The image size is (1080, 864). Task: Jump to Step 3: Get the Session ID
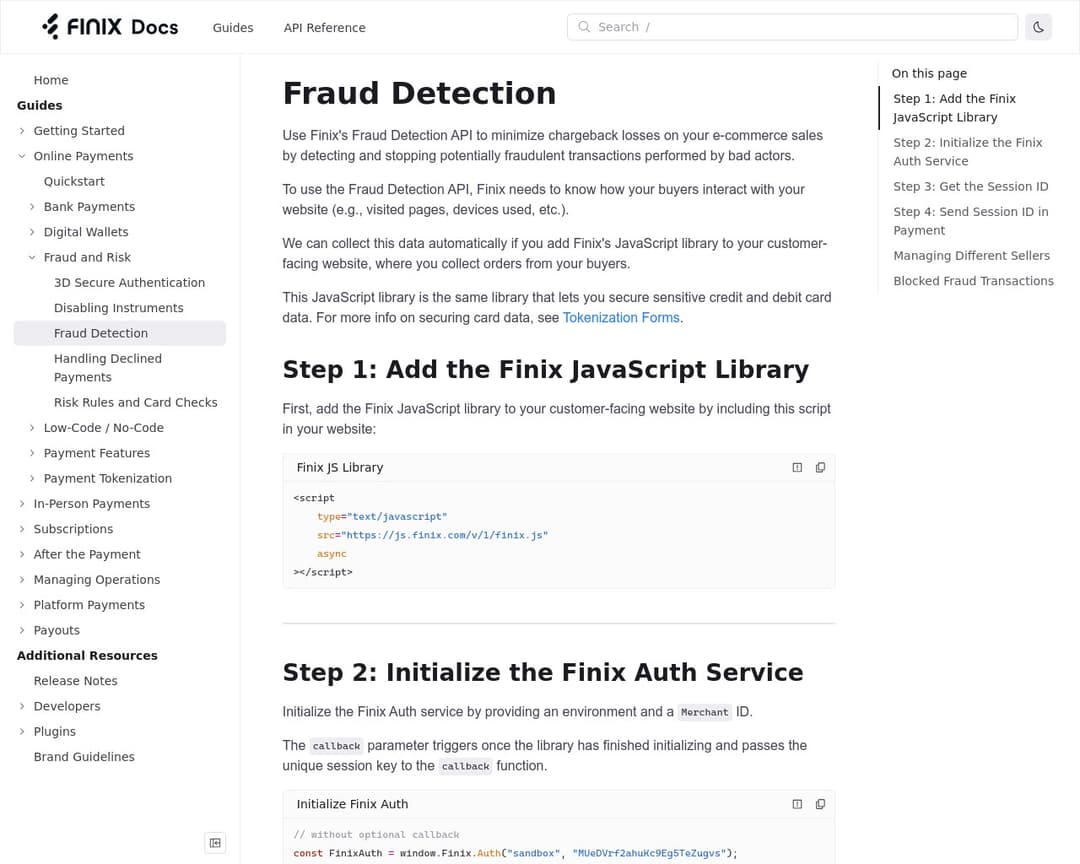click(970, 187)
